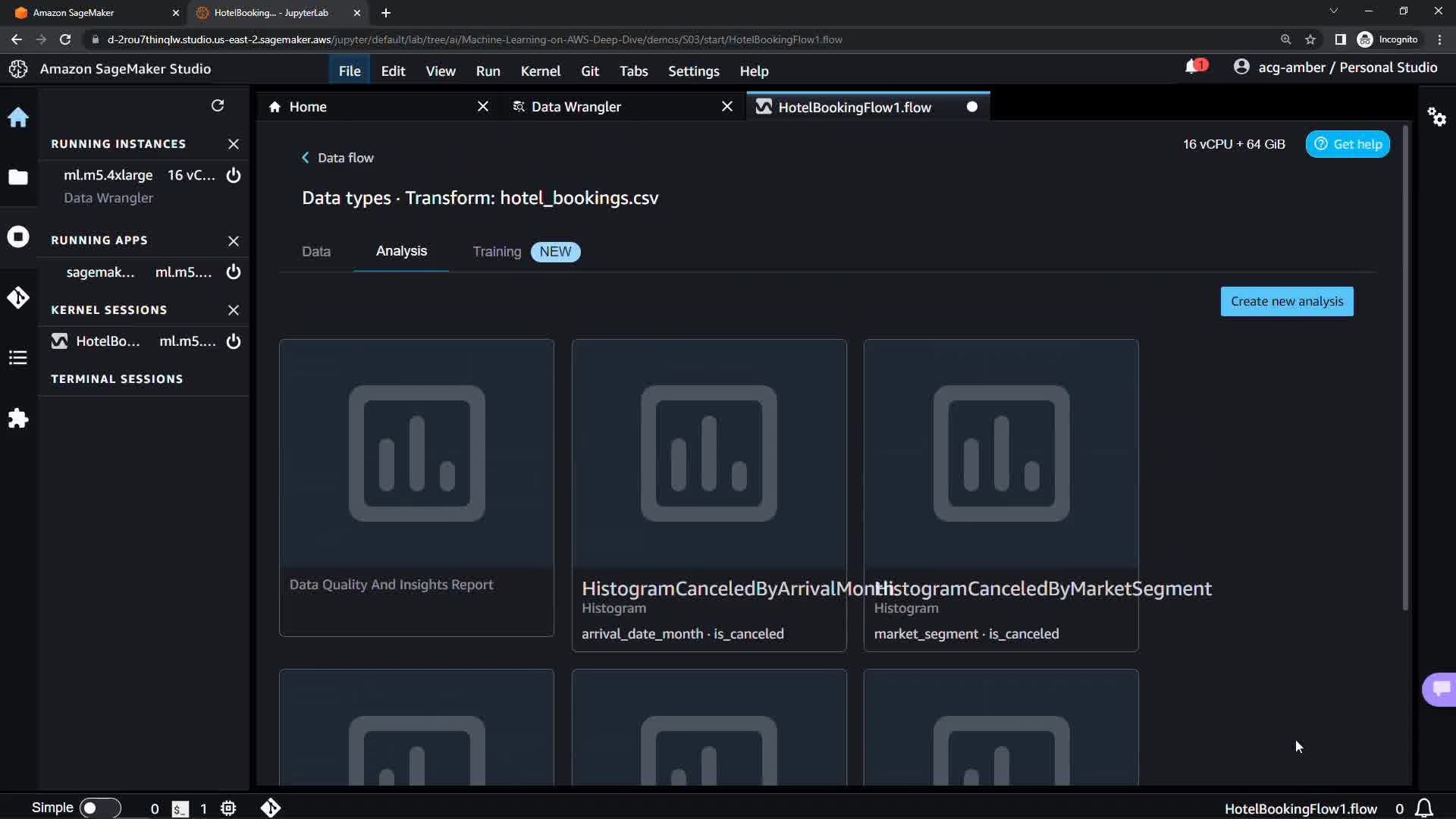Viewport: 1456px width, 819px height.
Task: Click Create new analysis button
Action: tap(1286, 301)
